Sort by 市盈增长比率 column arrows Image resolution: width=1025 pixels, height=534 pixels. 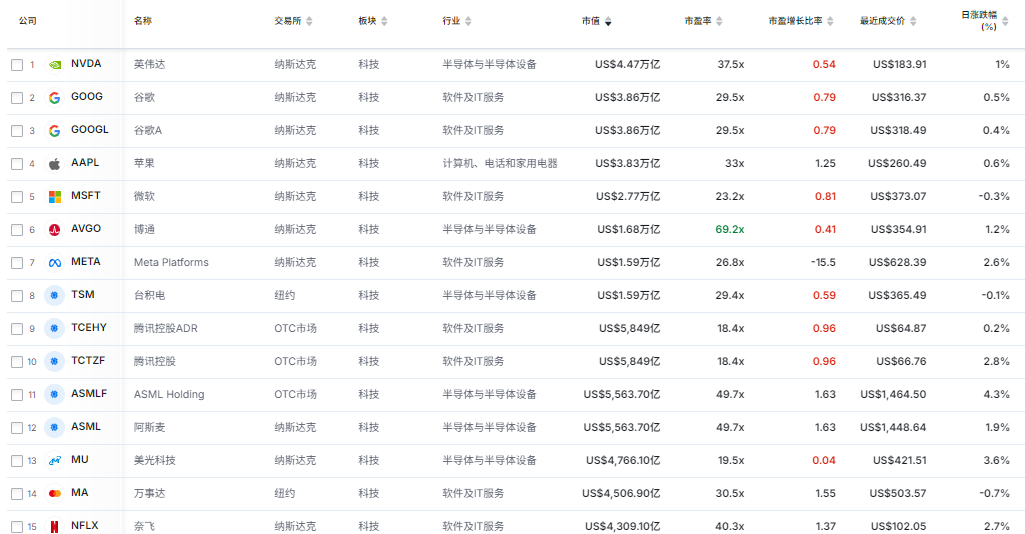(x=830, y=22)
